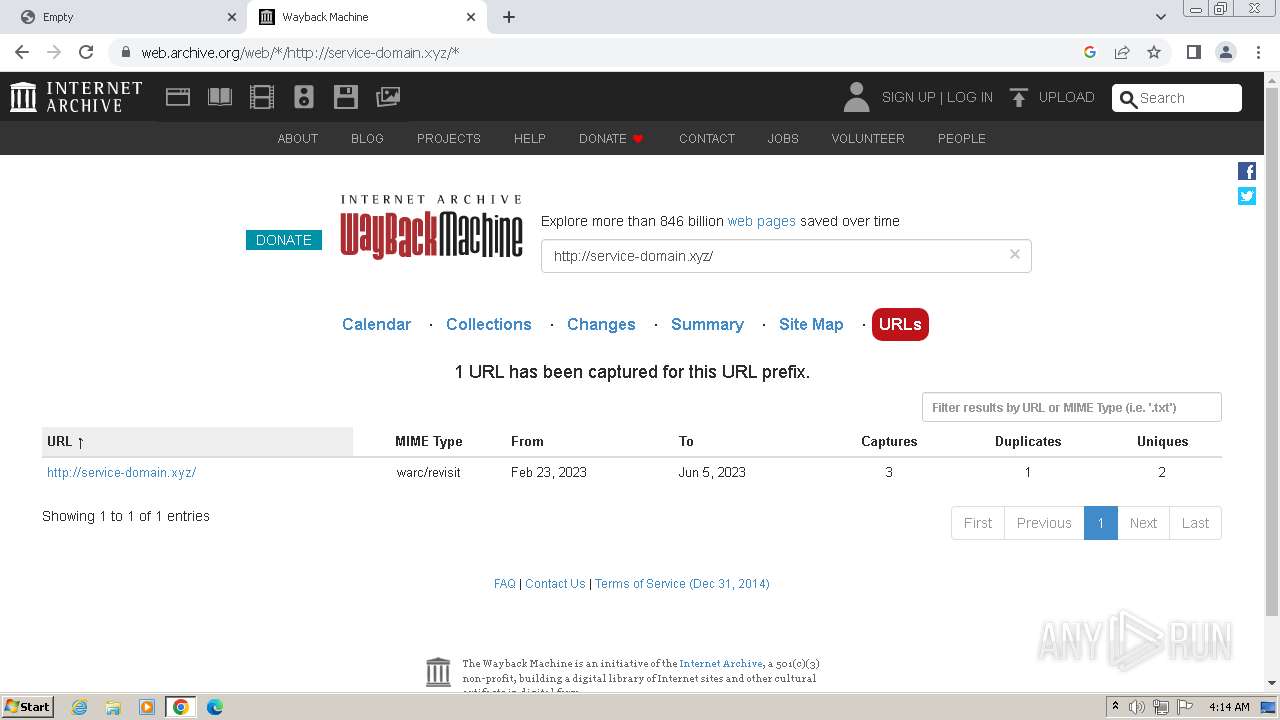Click LOG IN link
1280x720 pixels.
pos(970,97)
